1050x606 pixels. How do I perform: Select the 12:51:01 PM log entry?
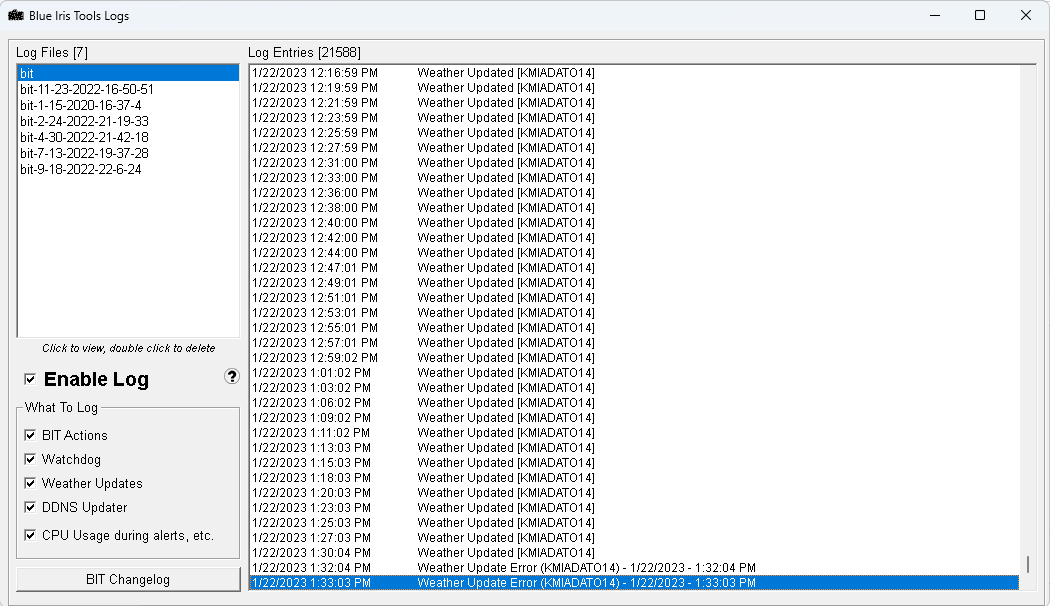(x=634, y=297)
